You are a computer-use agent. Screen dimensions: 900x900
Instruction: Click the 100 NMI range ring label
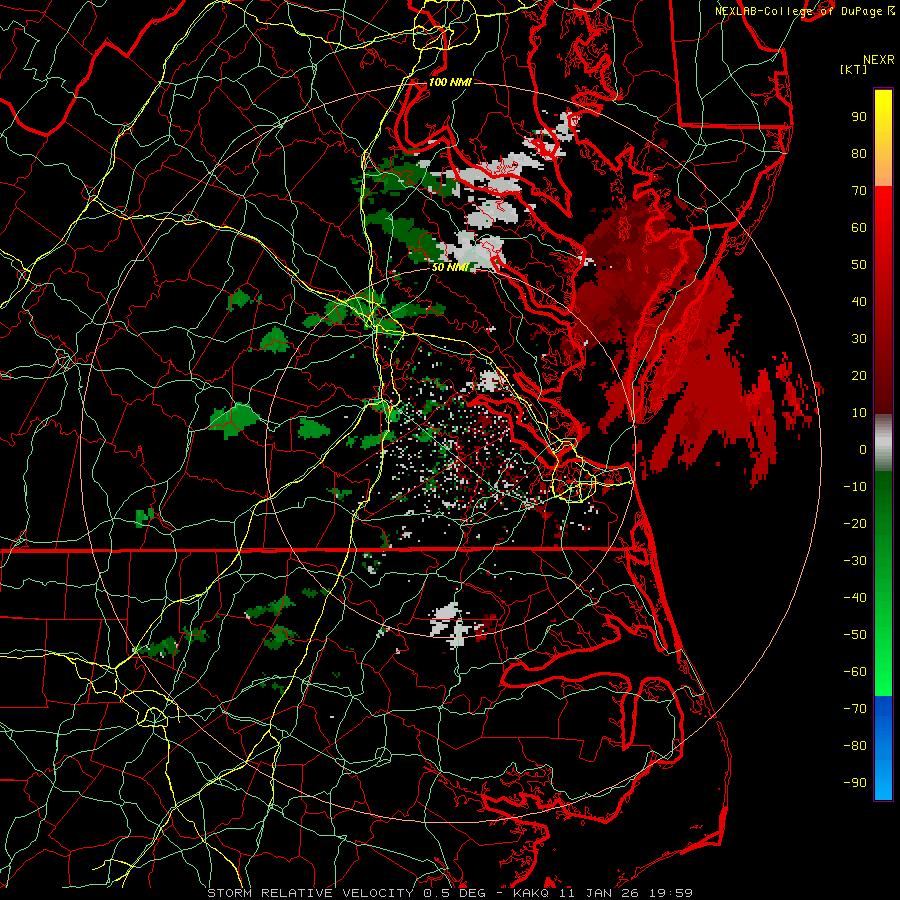pos(450,82)
